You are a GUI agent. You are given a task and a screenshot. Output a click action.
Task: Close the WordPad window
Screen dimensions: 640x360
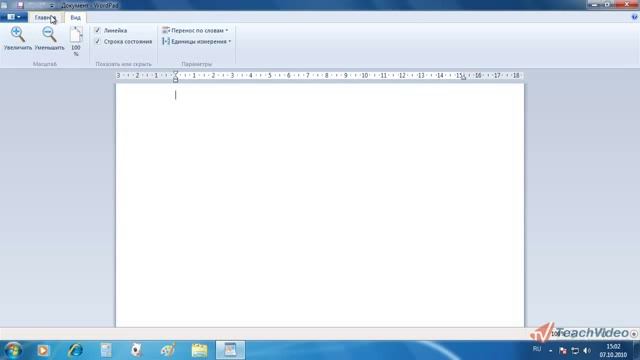coord(628,4)
